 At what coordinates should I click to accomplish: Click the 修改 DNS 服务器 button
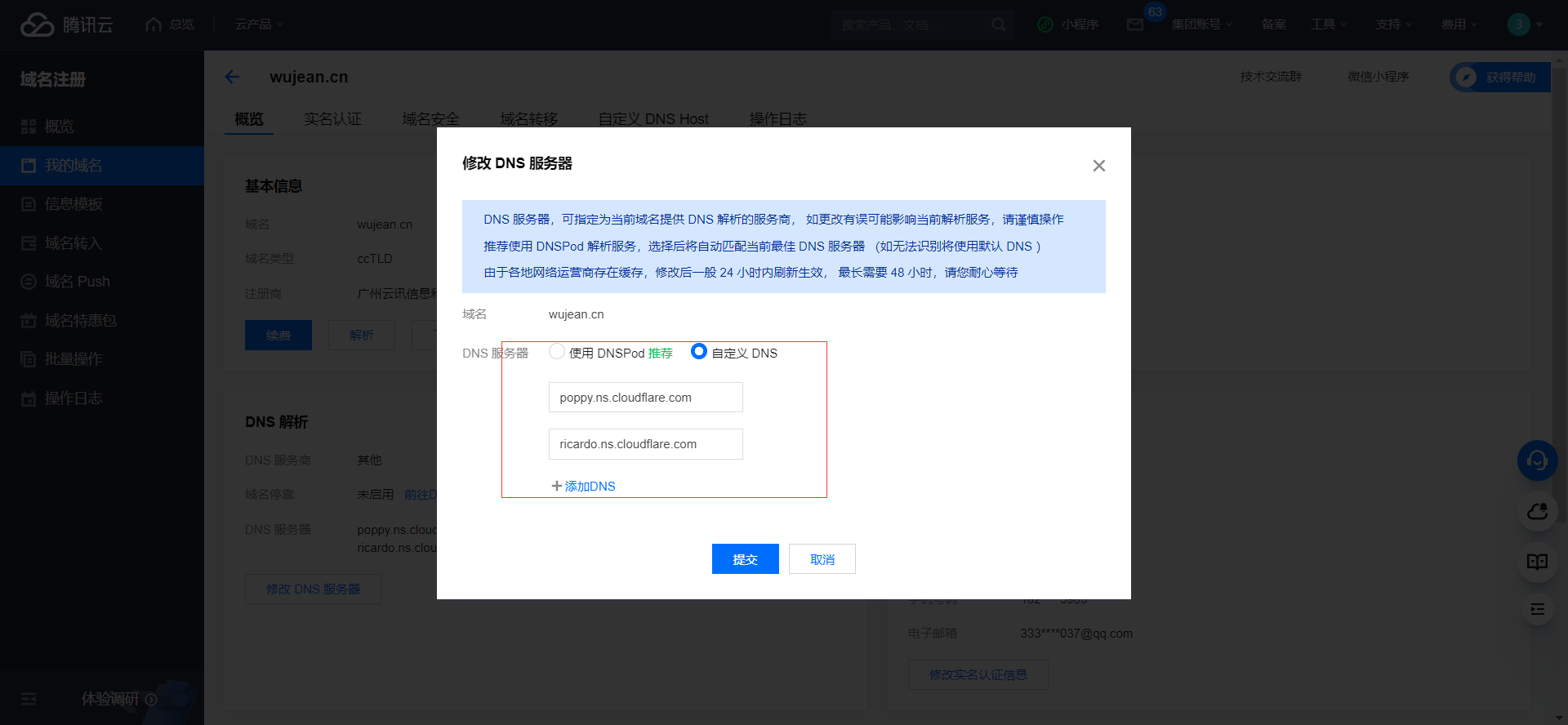[x=313, y=589]
